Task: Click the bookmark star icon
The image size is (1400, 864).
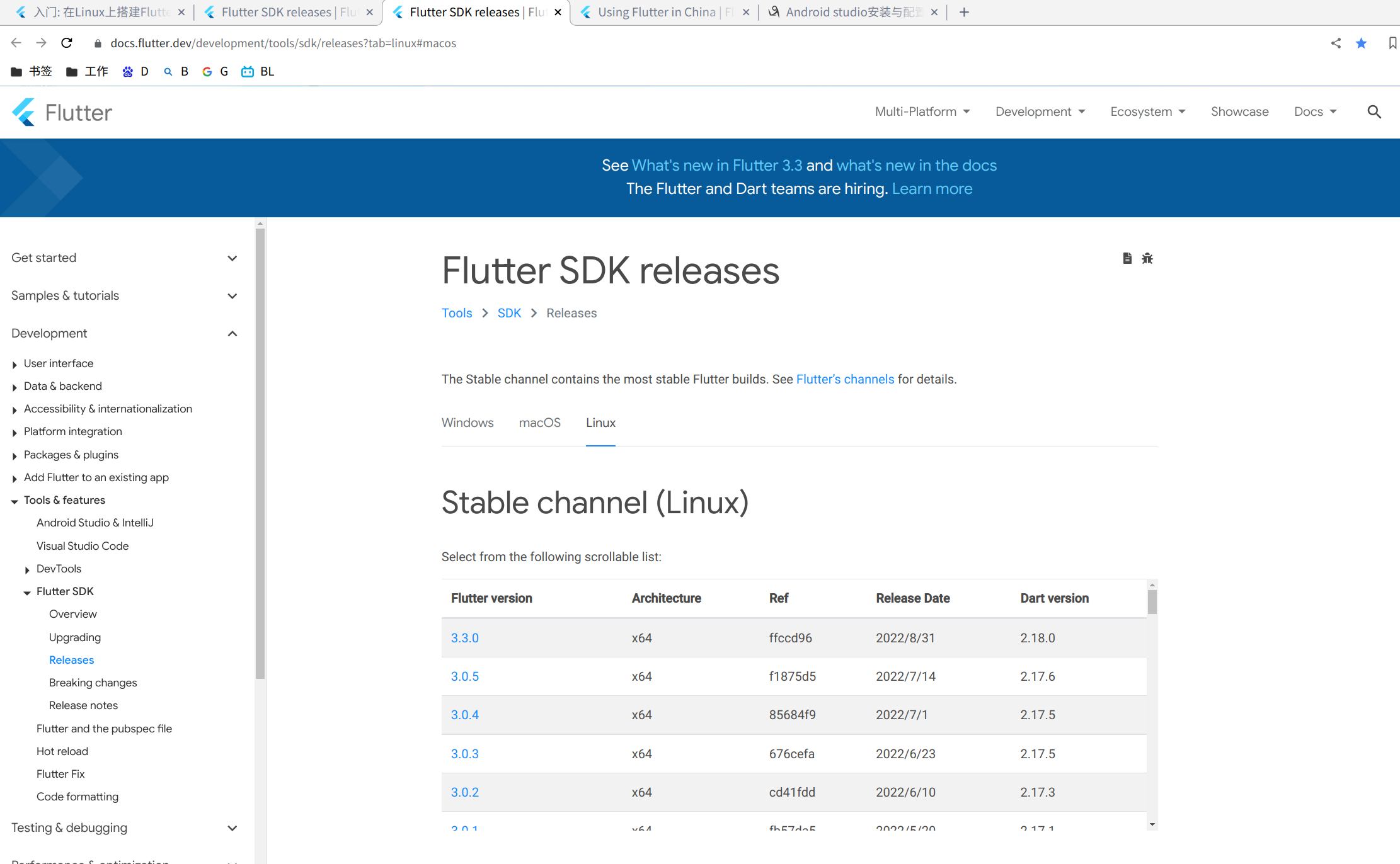Action: pyautogui.click(x=1362, y=43)
